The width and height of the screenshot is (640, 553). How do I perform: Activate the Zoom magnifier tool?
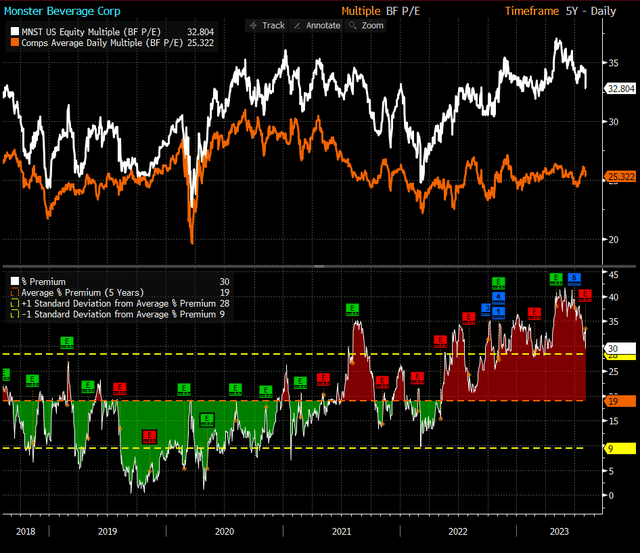367,25
